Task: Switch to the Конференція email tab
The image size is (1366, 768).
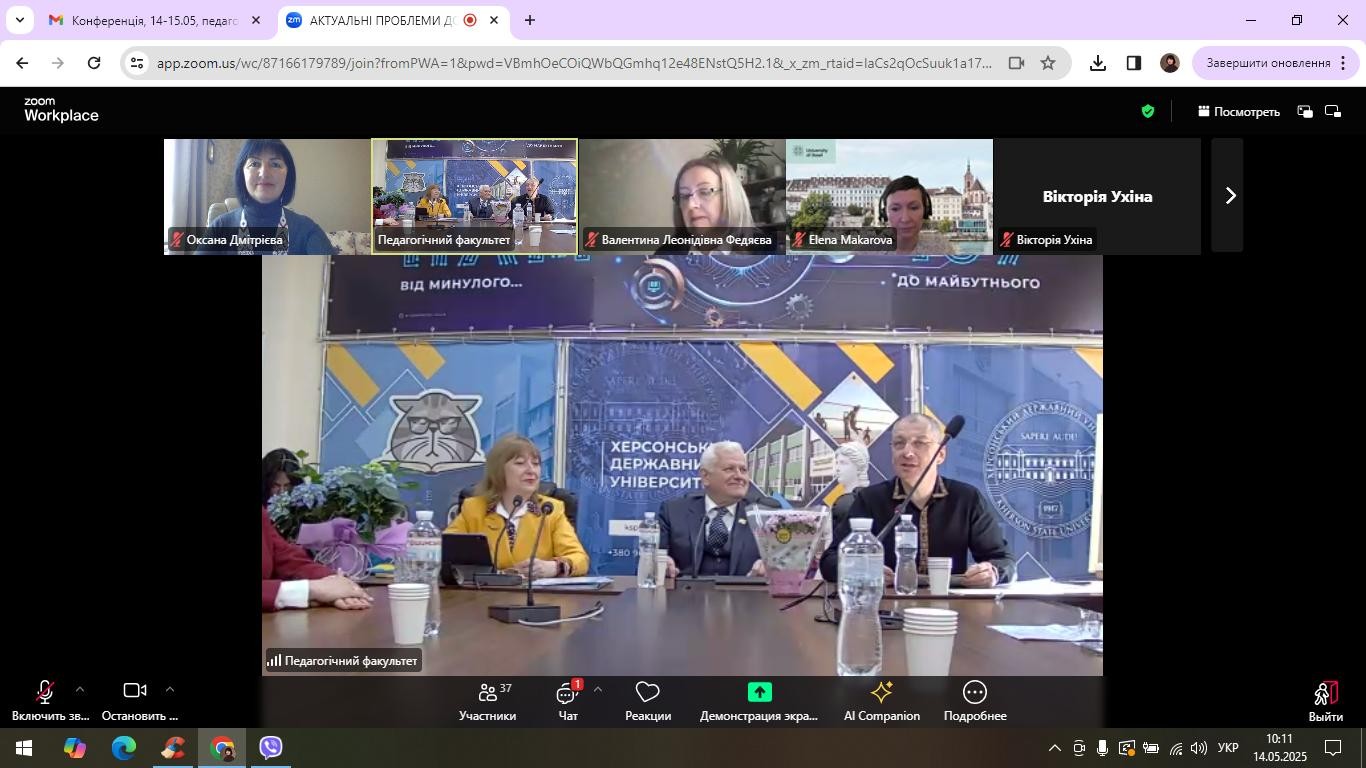Action: [155, 20]
